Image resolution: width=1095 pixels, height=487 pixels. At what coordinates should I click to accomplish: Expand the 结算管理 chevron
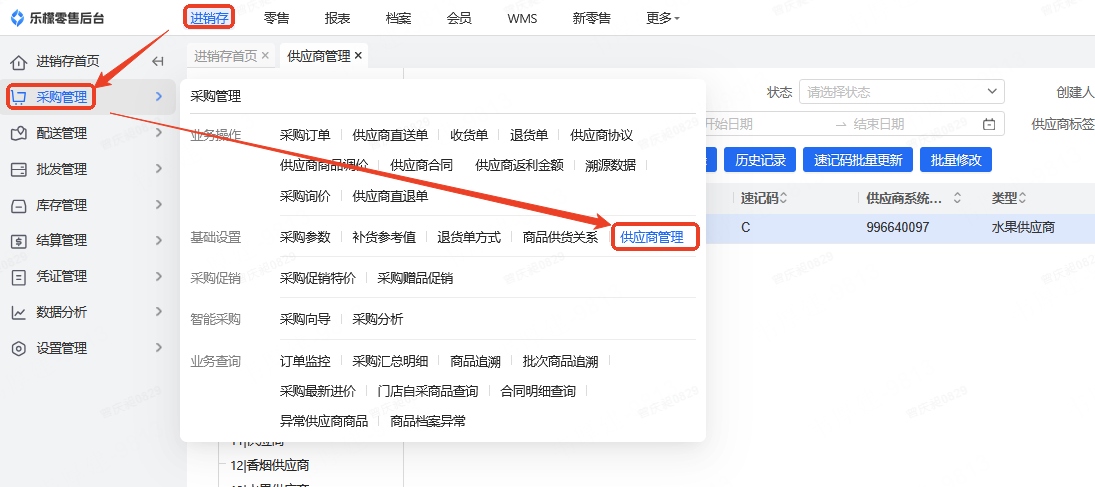coord(159,240)
